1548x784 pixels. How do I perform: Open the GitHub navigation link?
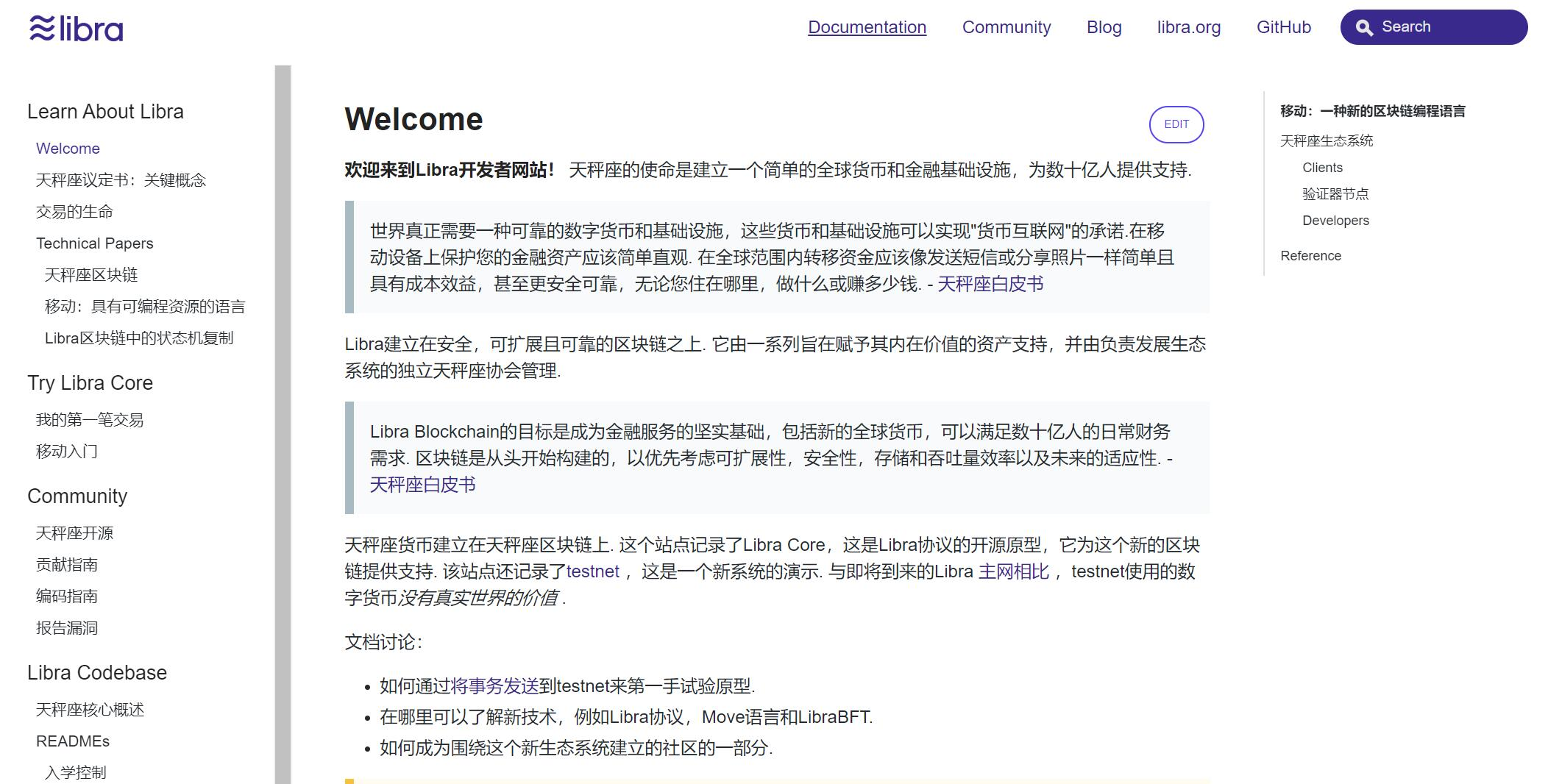[x=1284, y=27]
